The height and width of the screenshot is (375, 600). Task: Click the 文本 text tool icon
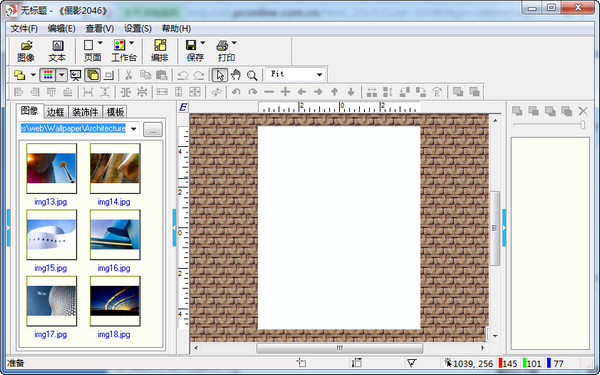(x=57, y=51)
